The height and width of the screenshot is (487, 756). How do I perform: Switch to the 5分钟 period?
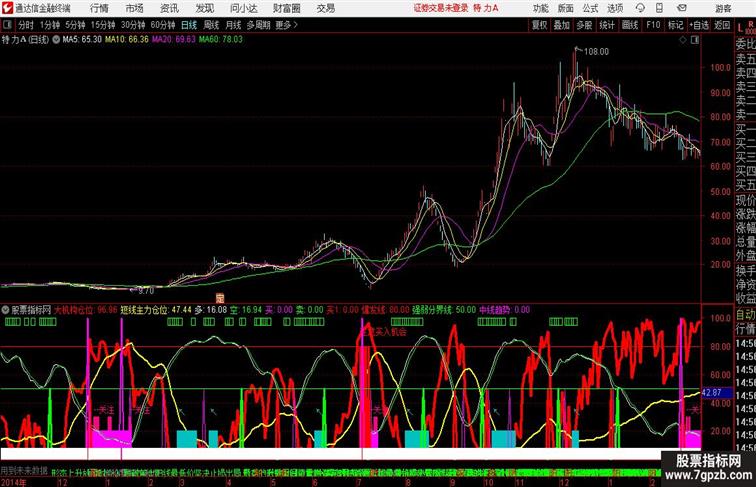pos(75,25)
